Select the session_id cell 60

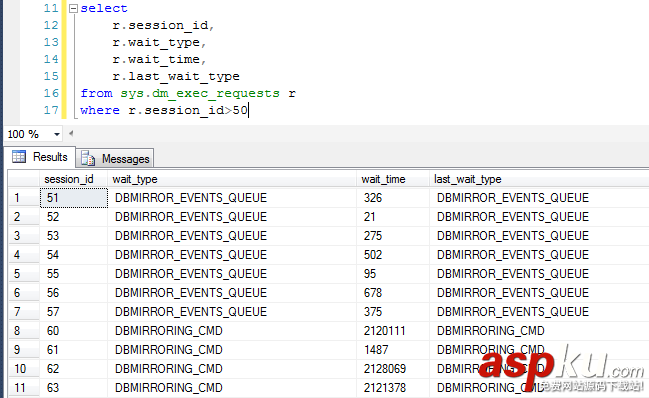pyautogui.click(x=74, y=331)
